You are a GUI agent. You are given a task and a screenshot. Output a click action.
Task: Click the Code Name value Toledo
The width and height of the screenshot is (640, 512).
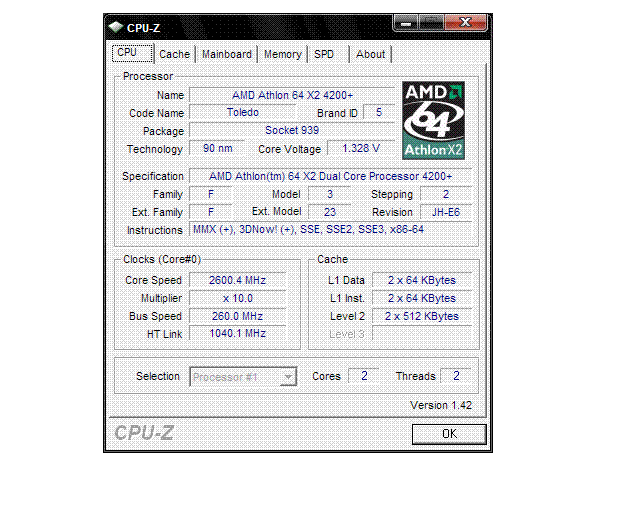click(243, 112)
